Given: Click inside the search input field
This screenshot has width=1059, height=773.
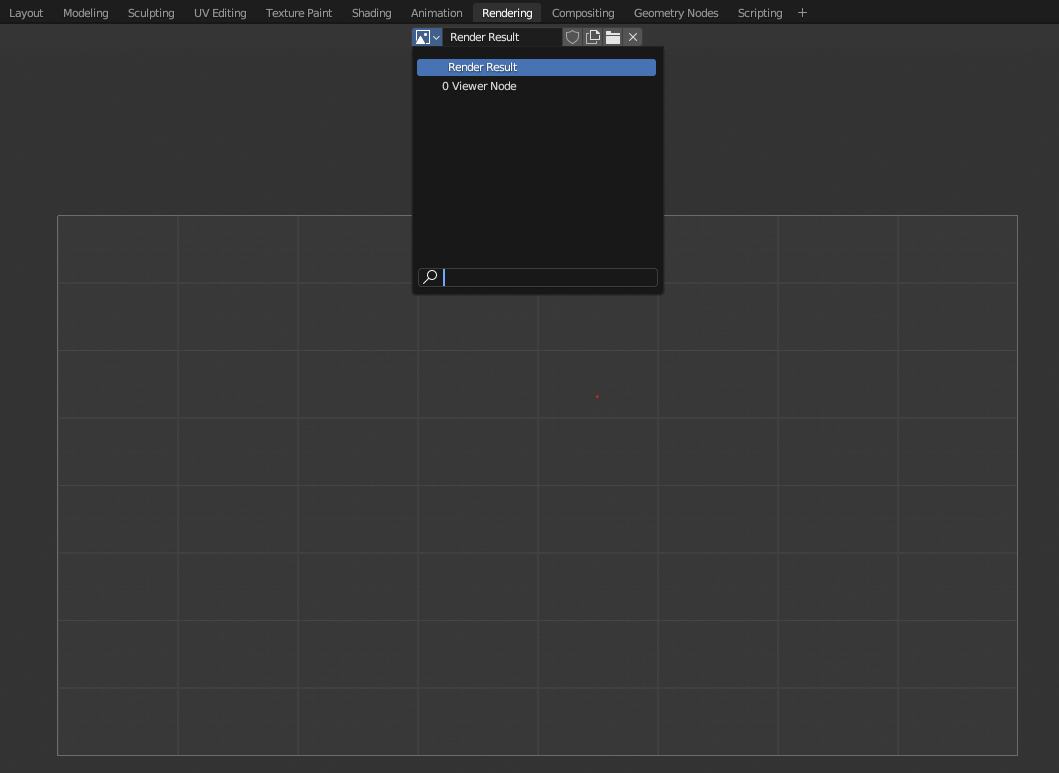Looking at the screenshot, I should pyautogui.click(x=550, y=277).
